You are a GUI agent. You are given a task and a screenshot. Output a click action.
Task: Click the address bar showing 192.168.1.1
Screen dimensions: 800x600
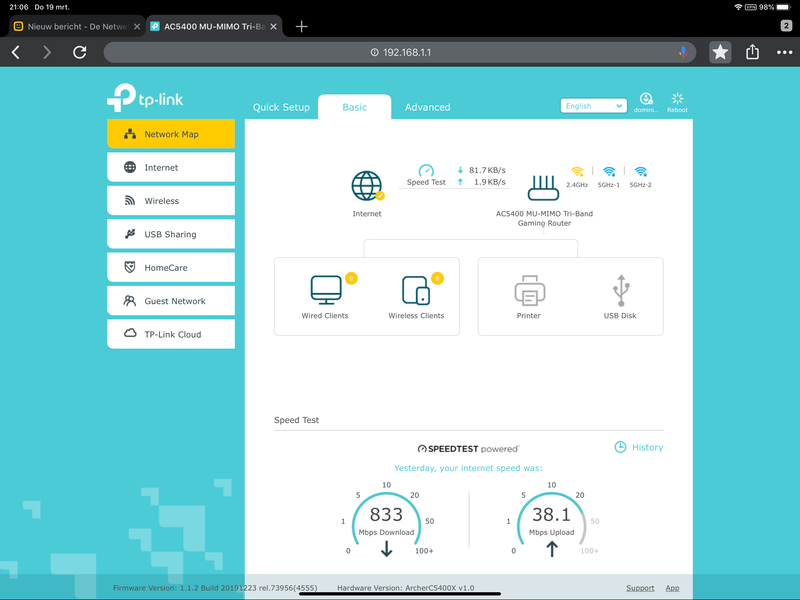coord(400,52)
